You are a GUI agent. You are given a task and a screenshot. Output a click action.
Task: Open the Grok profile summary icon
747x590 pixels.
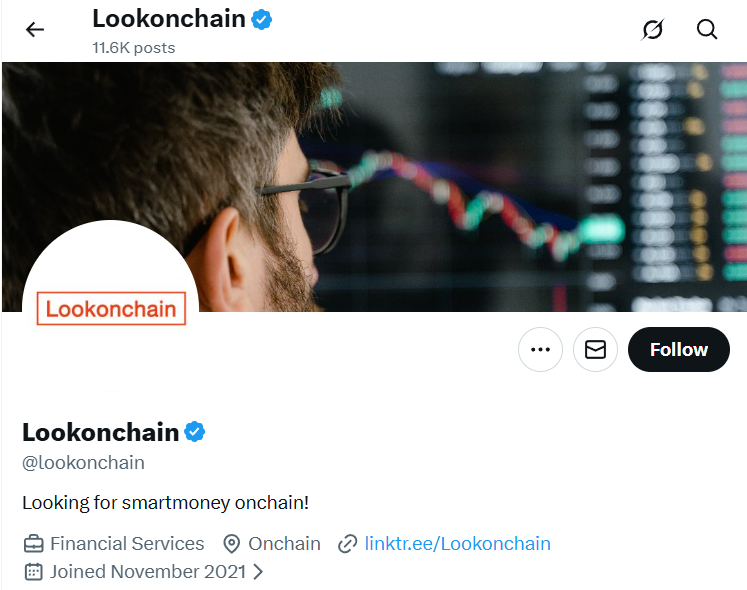pos(652,30)
